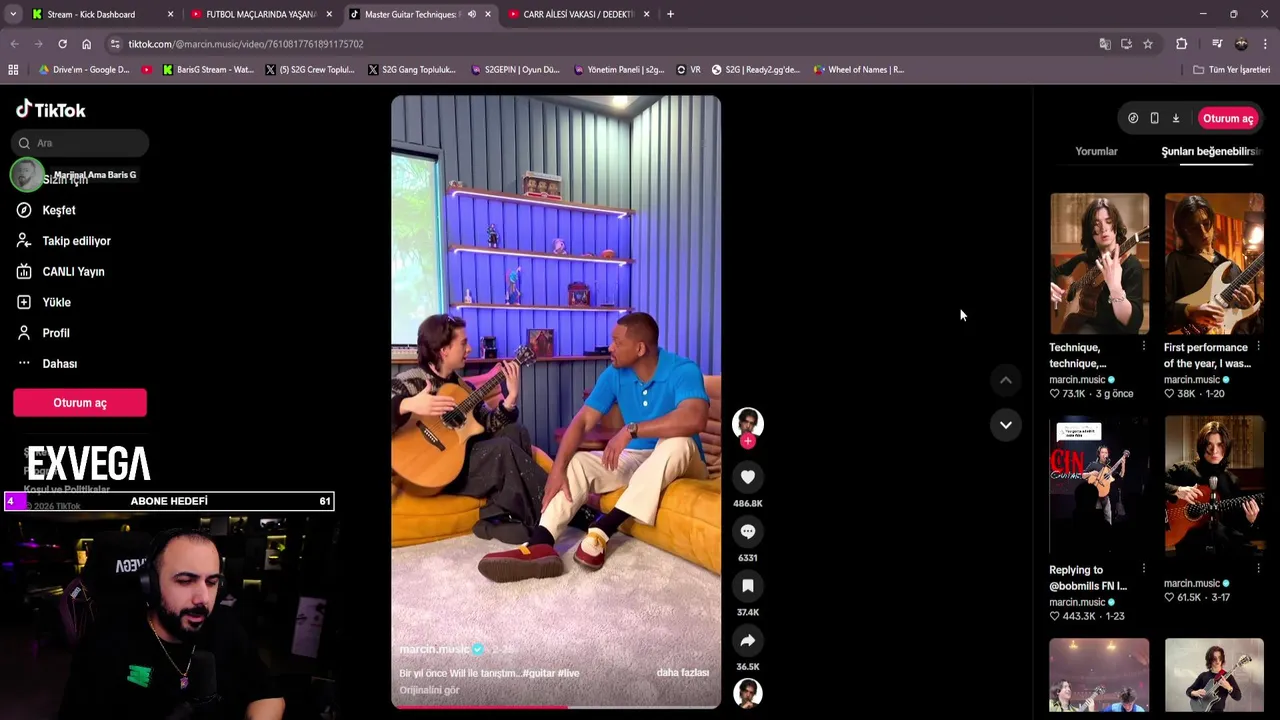Open Profil in sidebar

tap(43, 333)
